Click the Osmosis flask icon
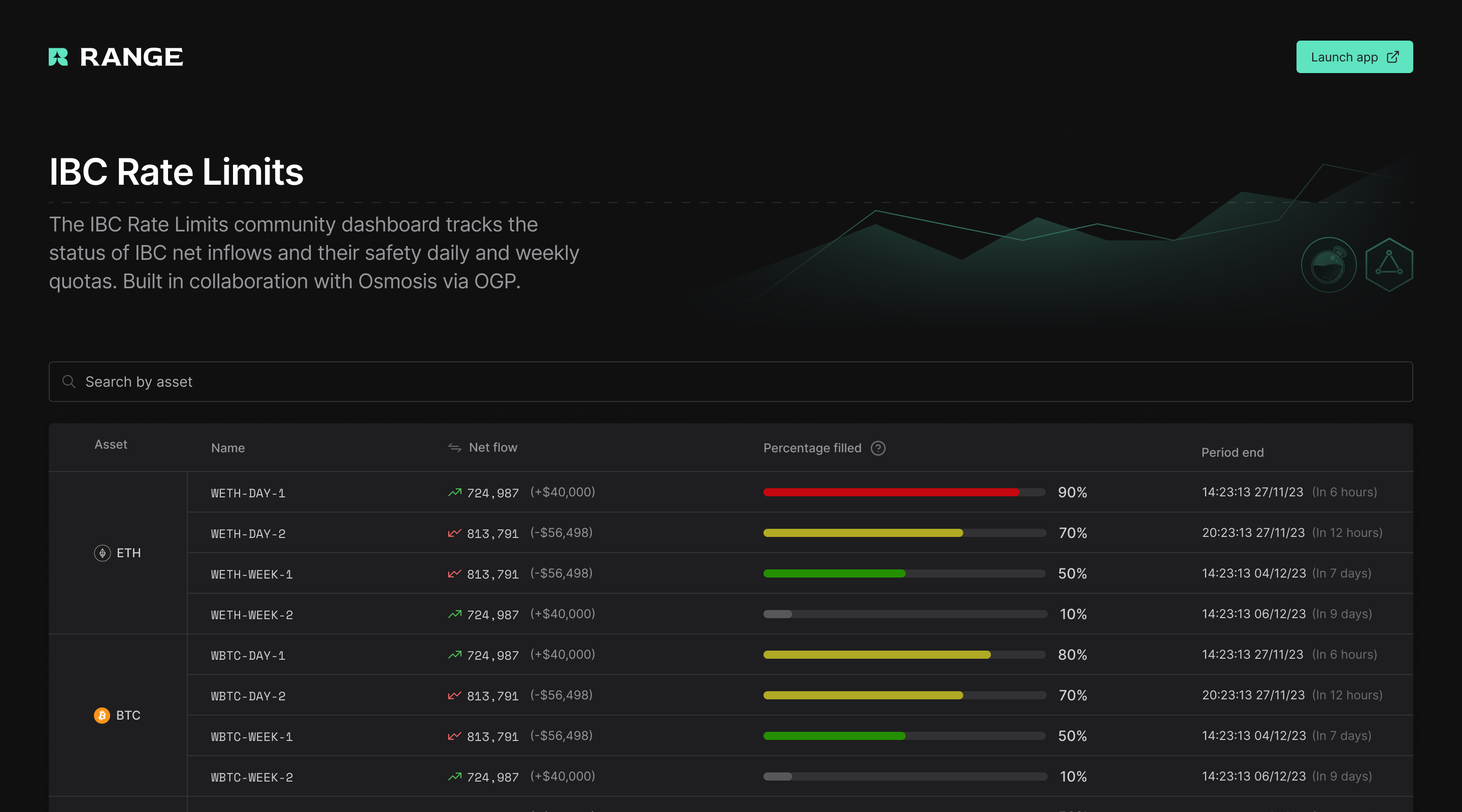Screen dimensions: 1462x812 (1328, 265)
